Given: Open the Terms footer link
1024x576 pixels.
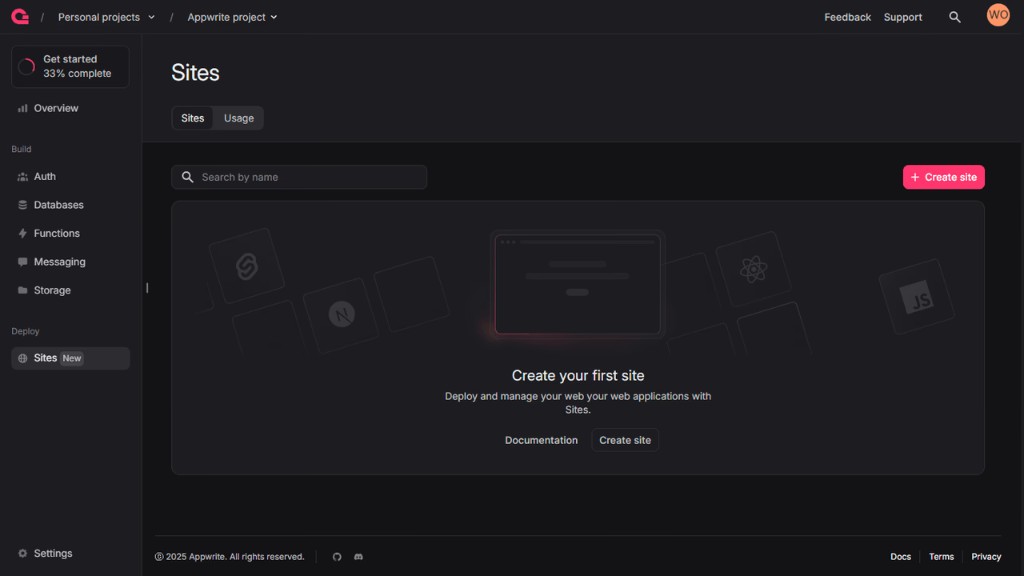Looking at the screenshot, I should [941, 557].
